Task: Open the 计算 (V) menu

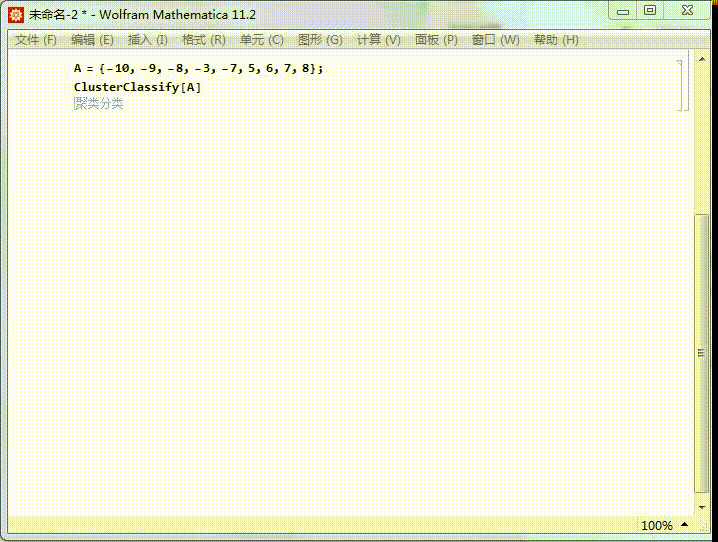Action: (x=379, y=40)
